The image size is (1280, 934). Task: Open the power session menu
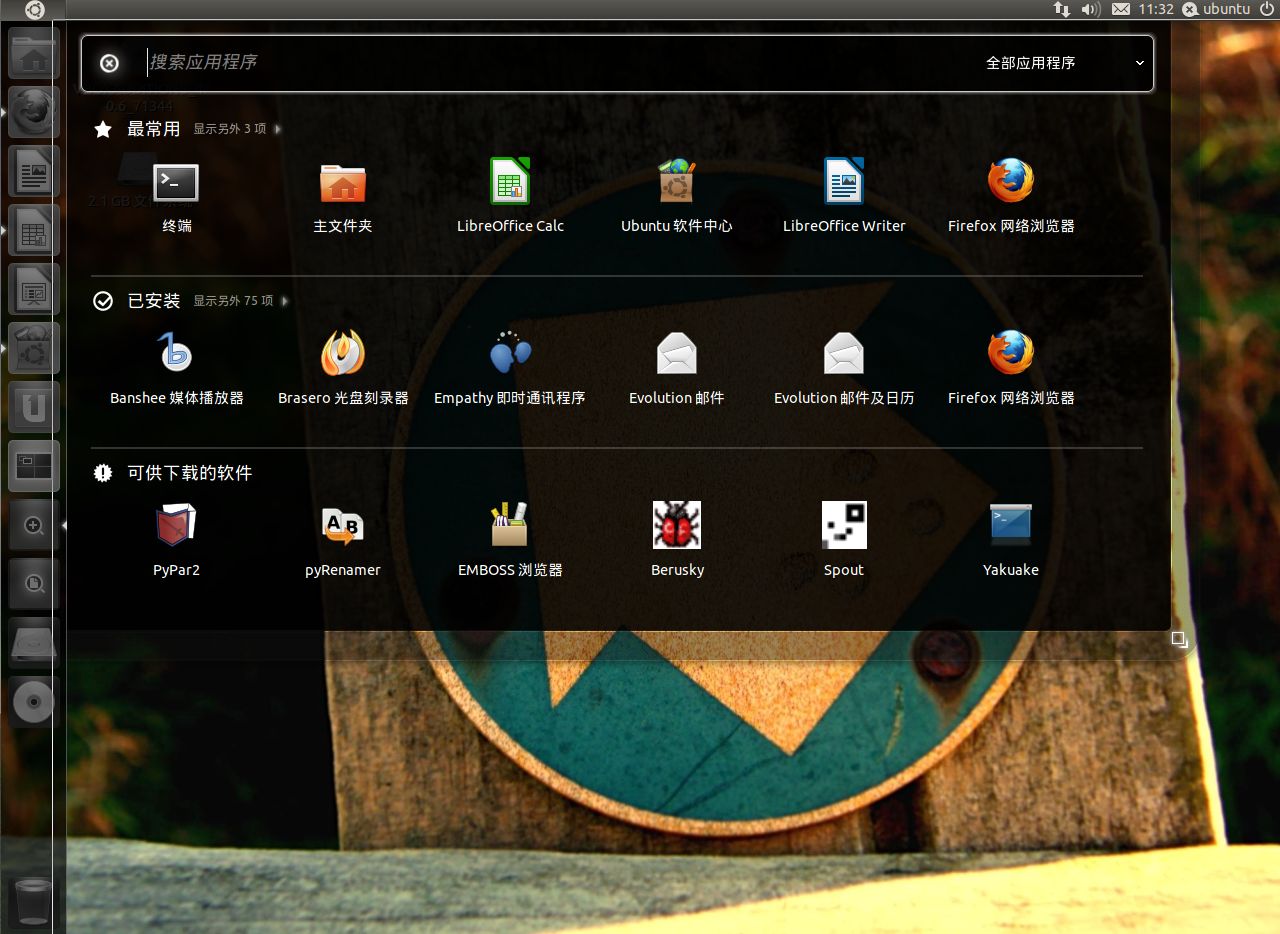click(x=1266, y=9)
